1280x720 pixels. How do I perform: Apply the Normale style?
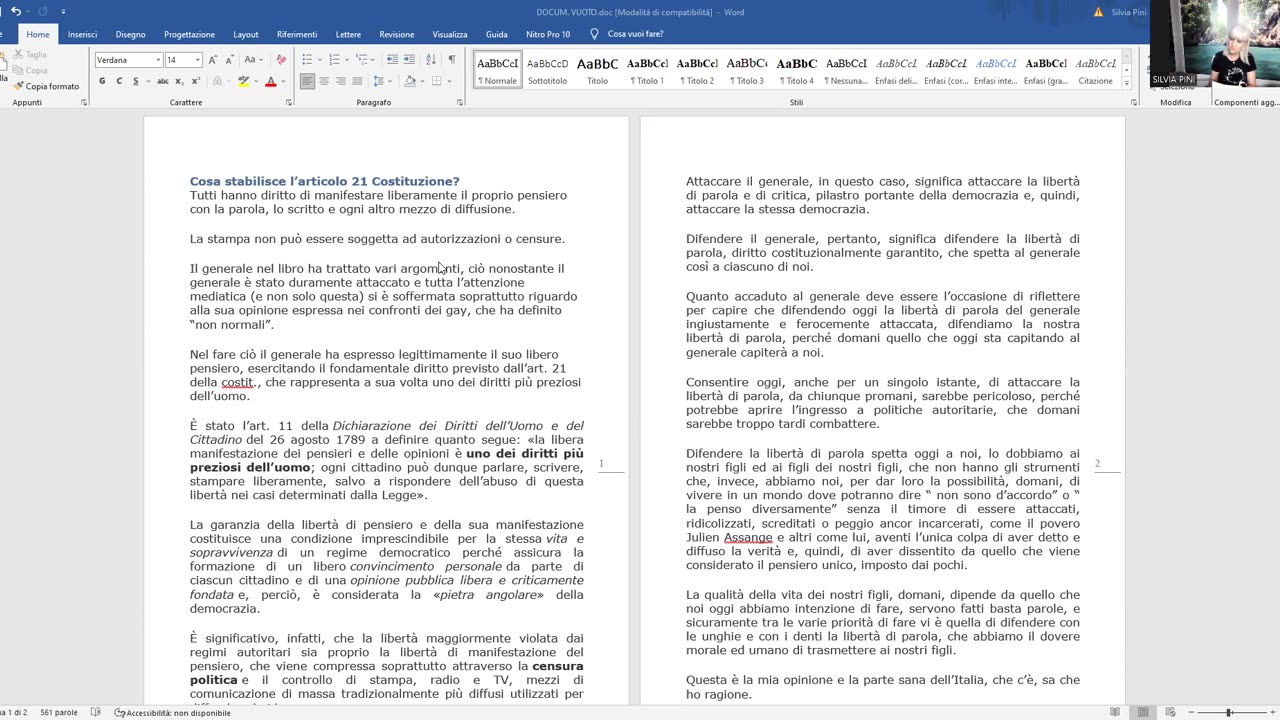[497, 70]
